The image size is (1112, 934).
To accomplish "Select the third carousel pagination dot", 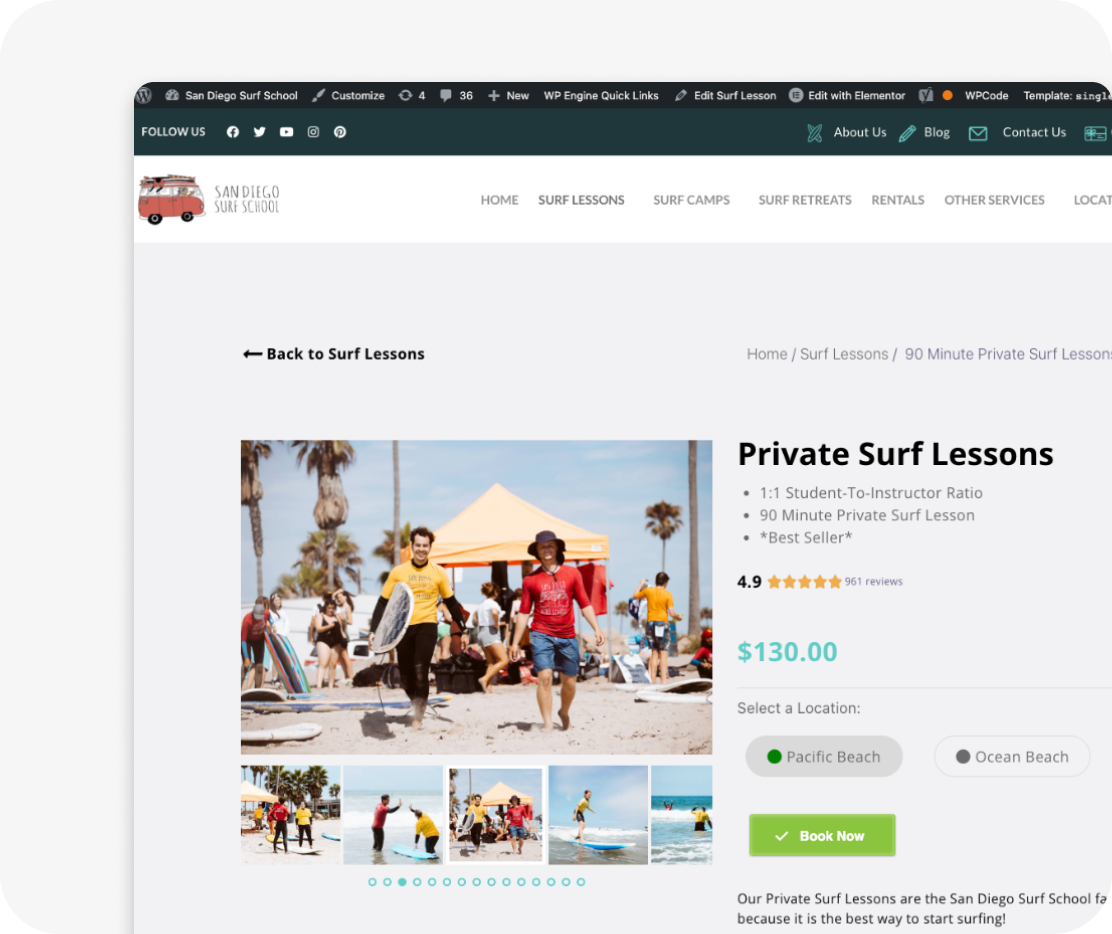I will 402,882.
